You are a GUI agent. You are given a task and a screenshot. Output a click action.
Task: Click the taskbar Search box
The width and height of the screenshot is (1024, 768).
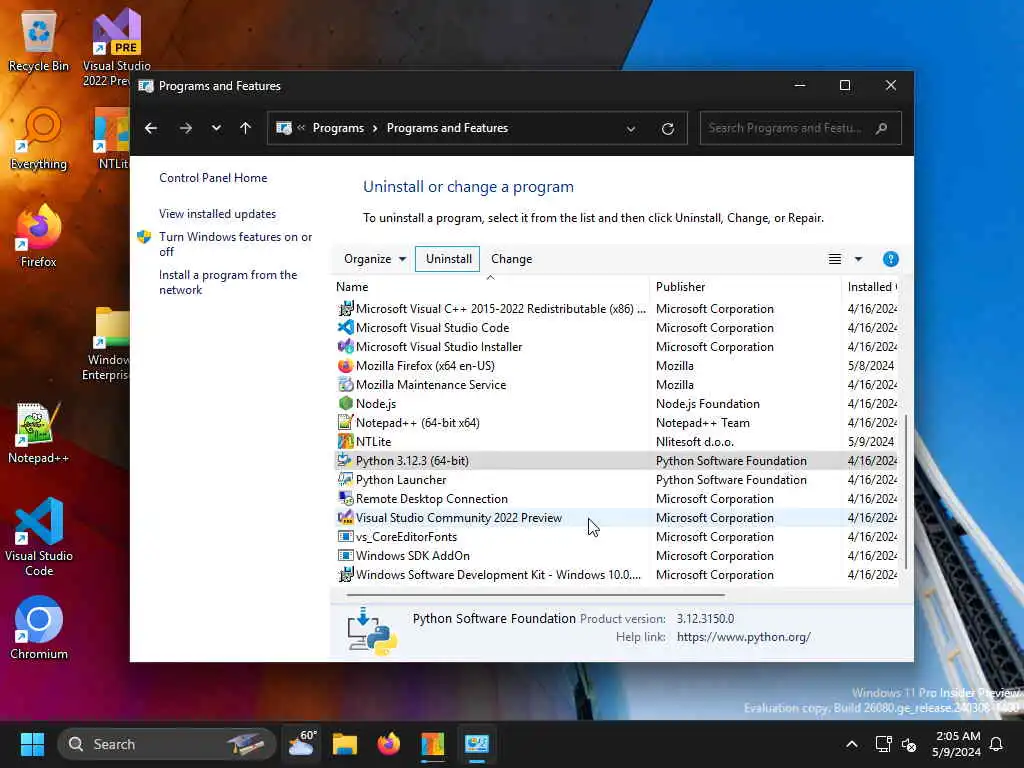click(166, 744)
